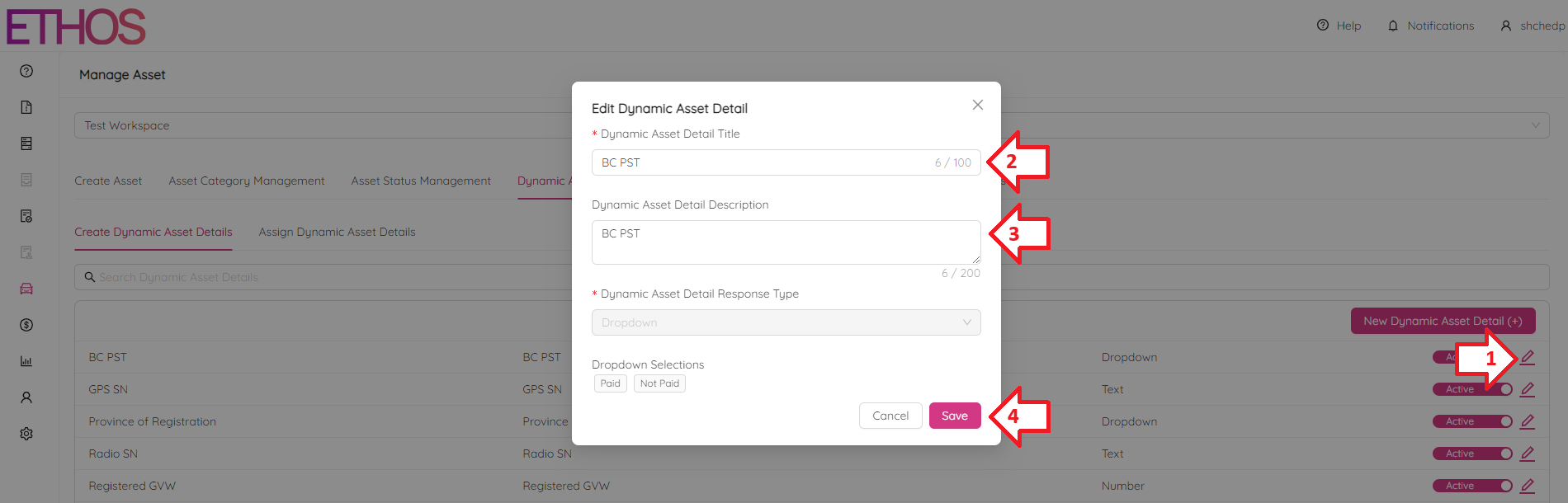
Task: Toggle the Active switch for Registered GVW
Action: 1471,485
